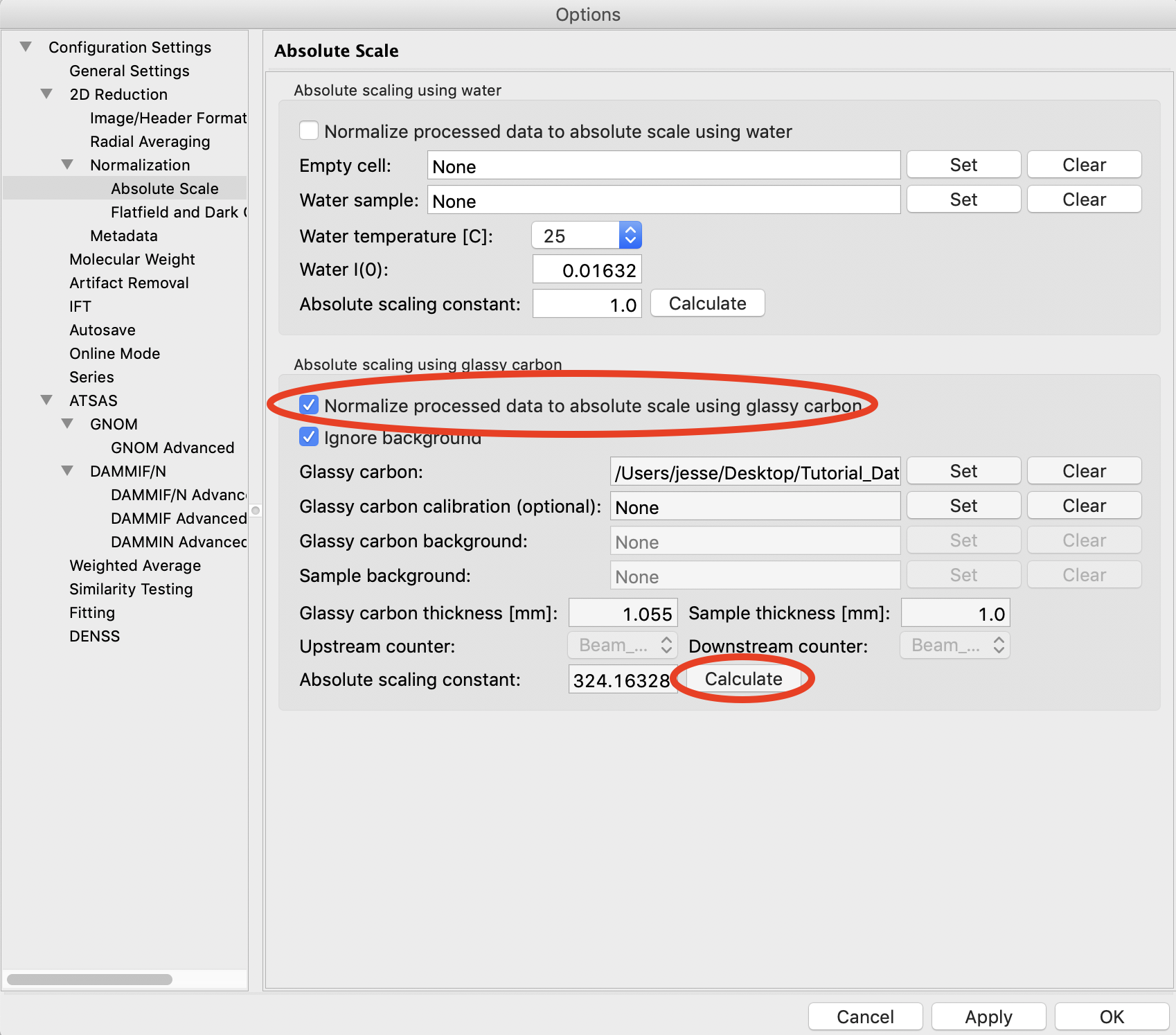Open Artifact Removal settings
Image resolution: width=1176 pixels, height=1035 pixels.
(x=130, y=283)
